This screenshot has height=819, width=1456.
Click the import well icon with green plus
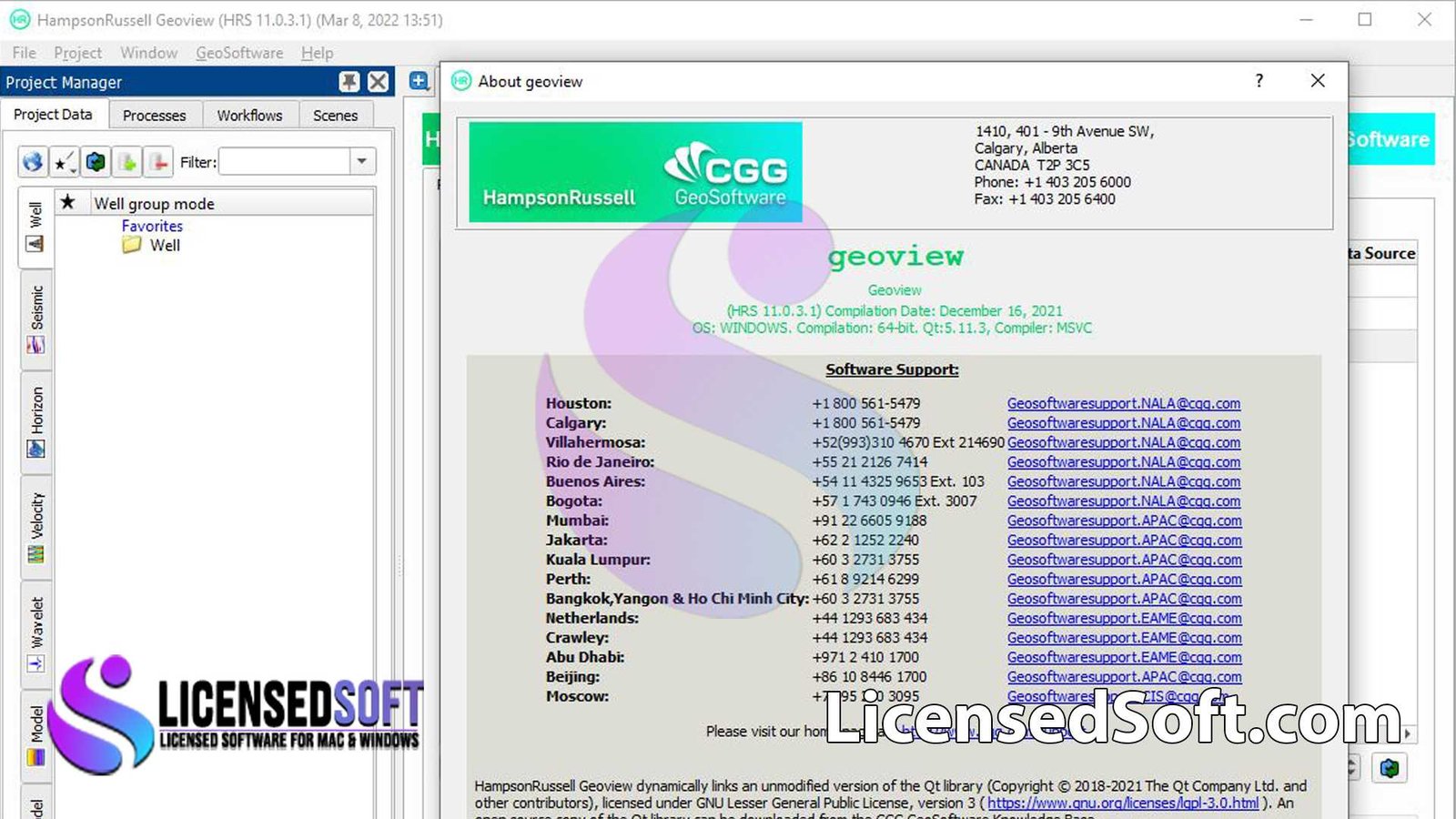click(129, 162)
